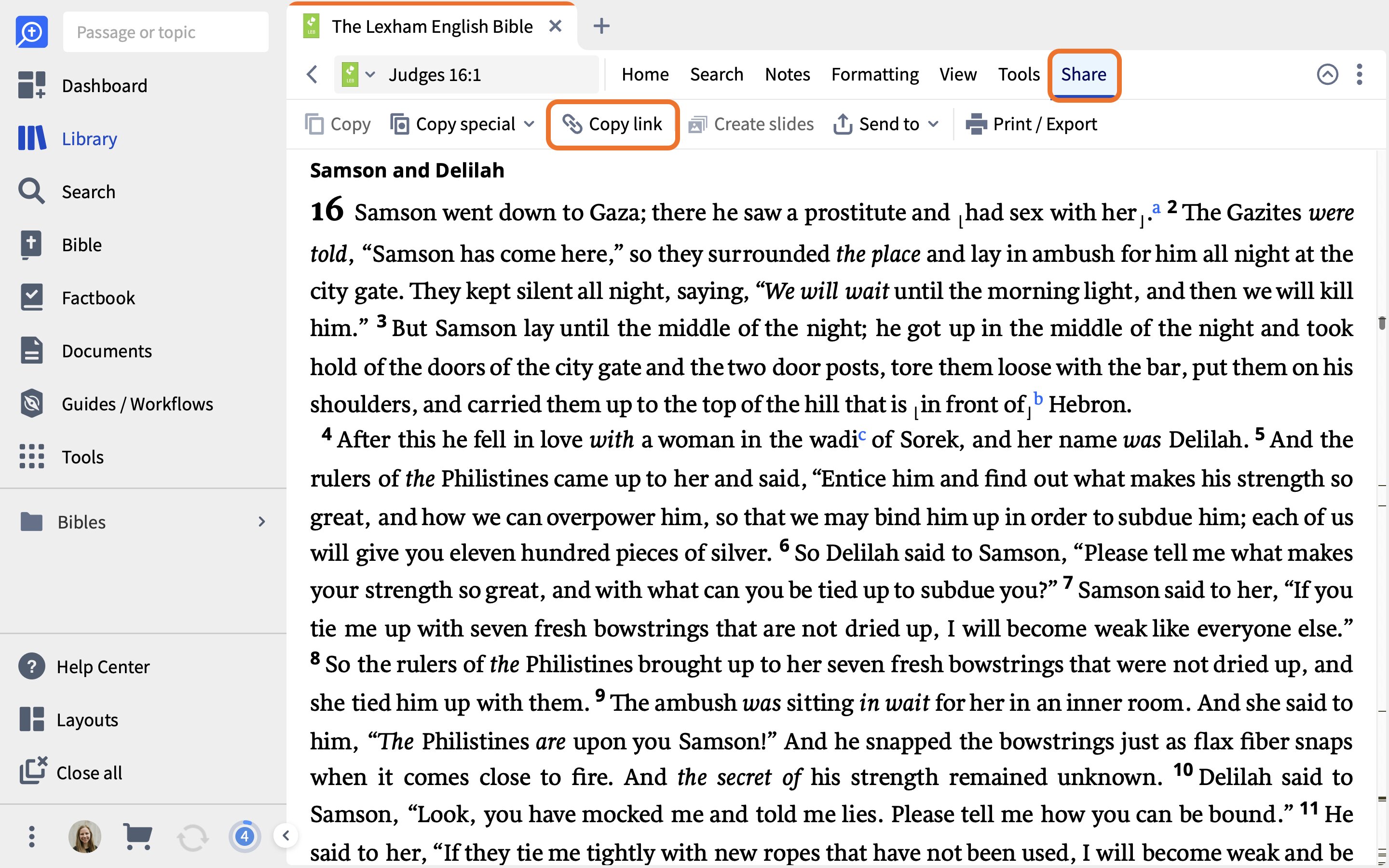Click the vertical scrollbar thumb

tap(1382, 322)
